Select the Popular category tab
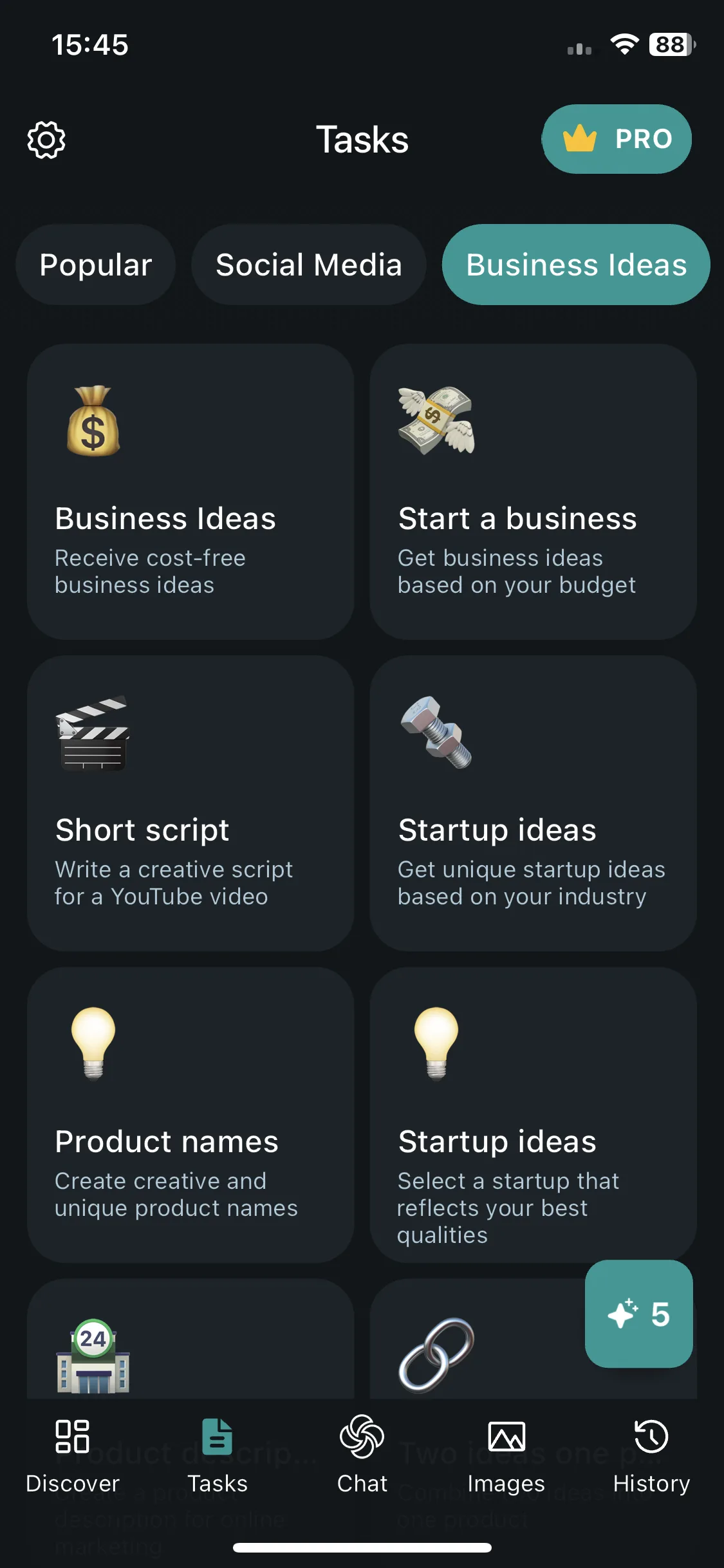The width and height of the screenshot is (724, 1568). pos(96,265)
